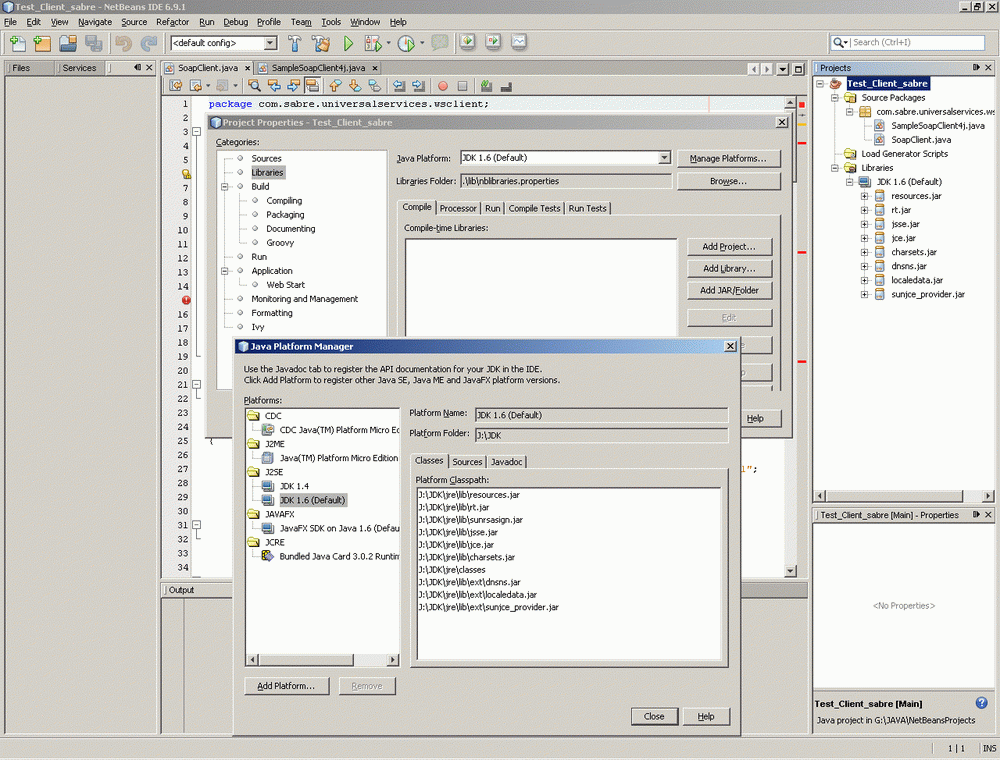Click the red Start Macro Recording icon

[443, 85]
